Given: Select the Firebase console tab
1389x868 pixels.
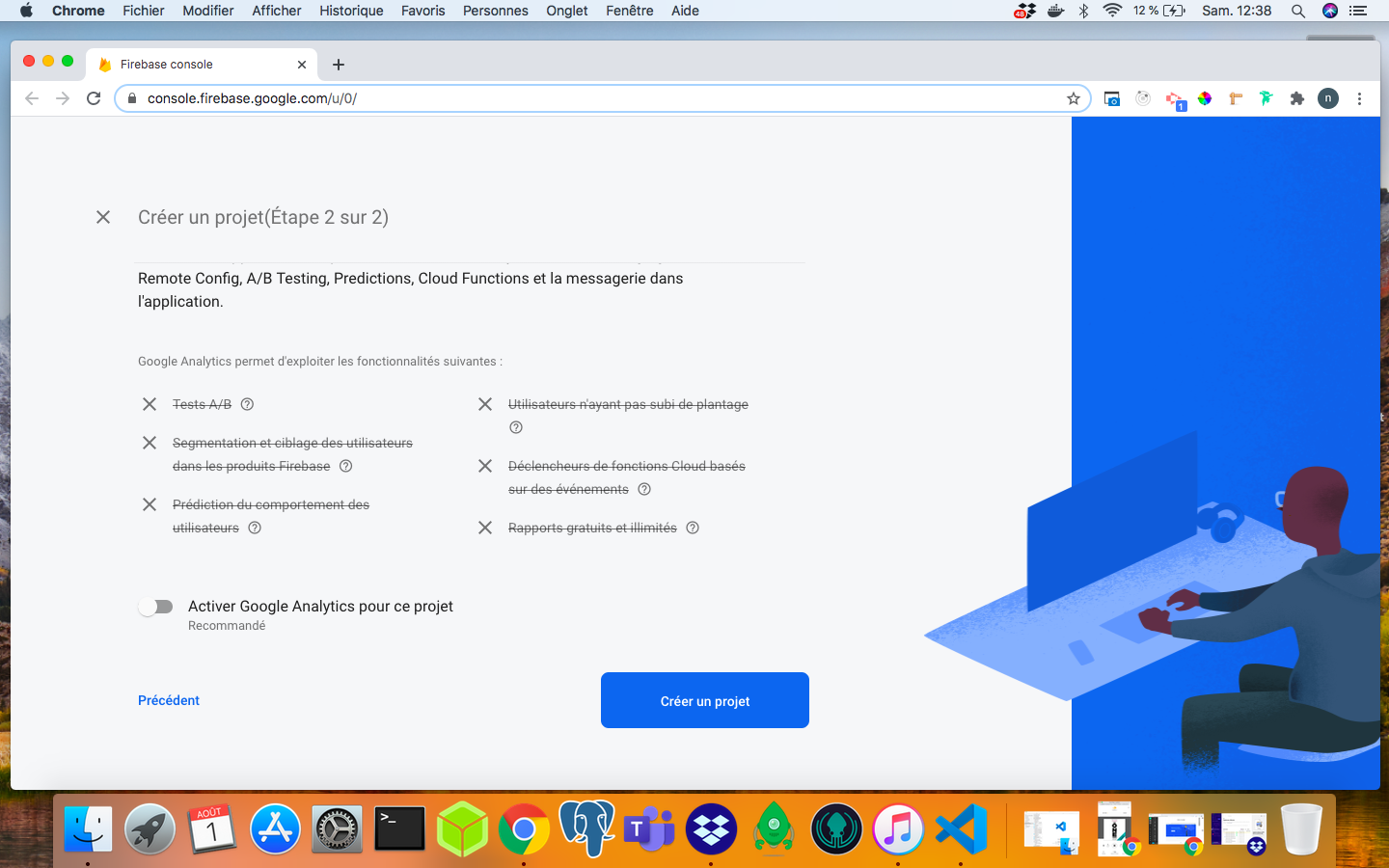Looking at the screenshot, I should 203,65.
